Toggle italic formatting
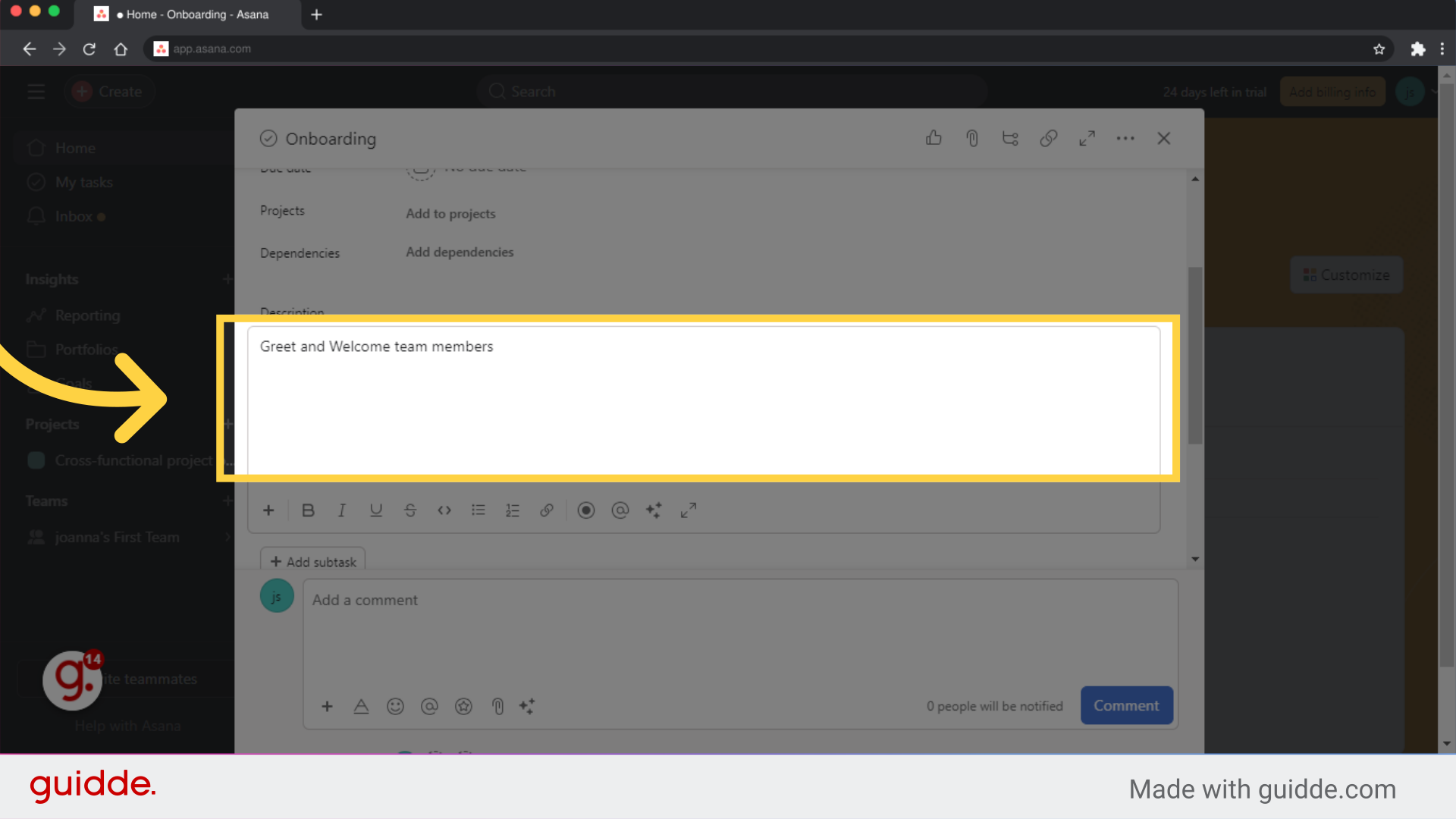1456x819 pixels. tap(342, 510)
